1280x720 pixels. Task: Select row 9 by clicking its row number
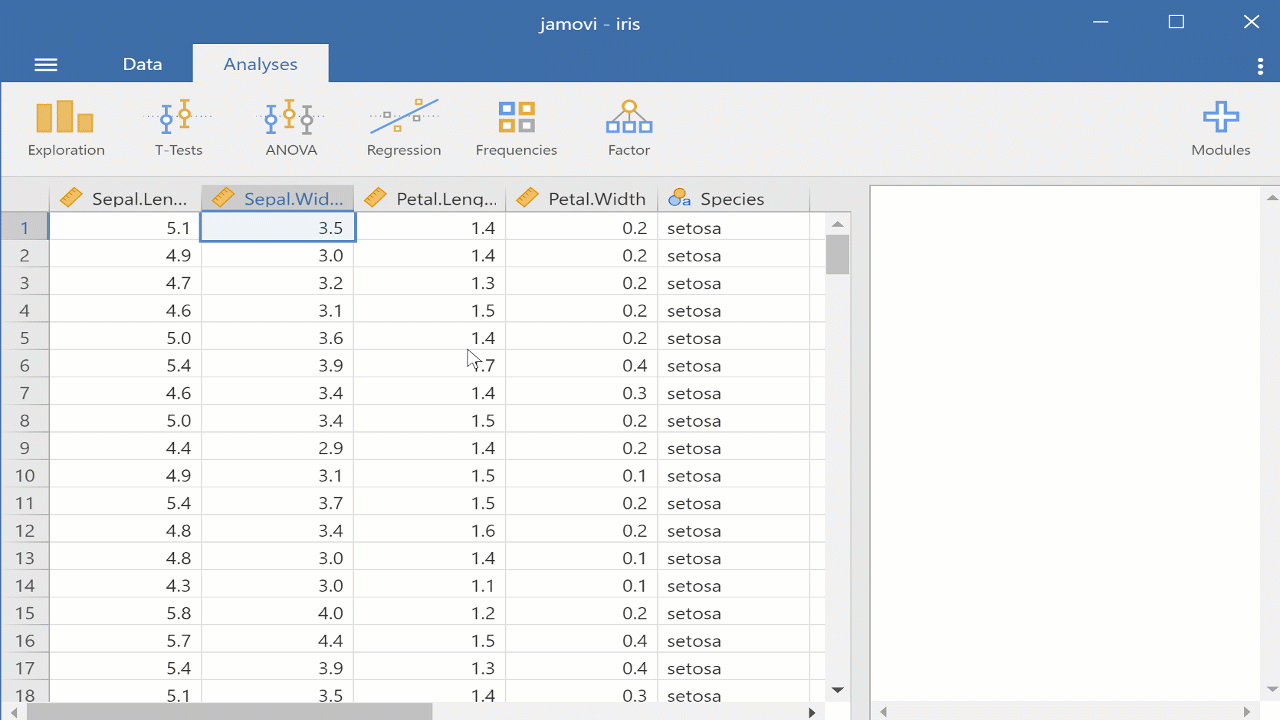pos(25,447)
